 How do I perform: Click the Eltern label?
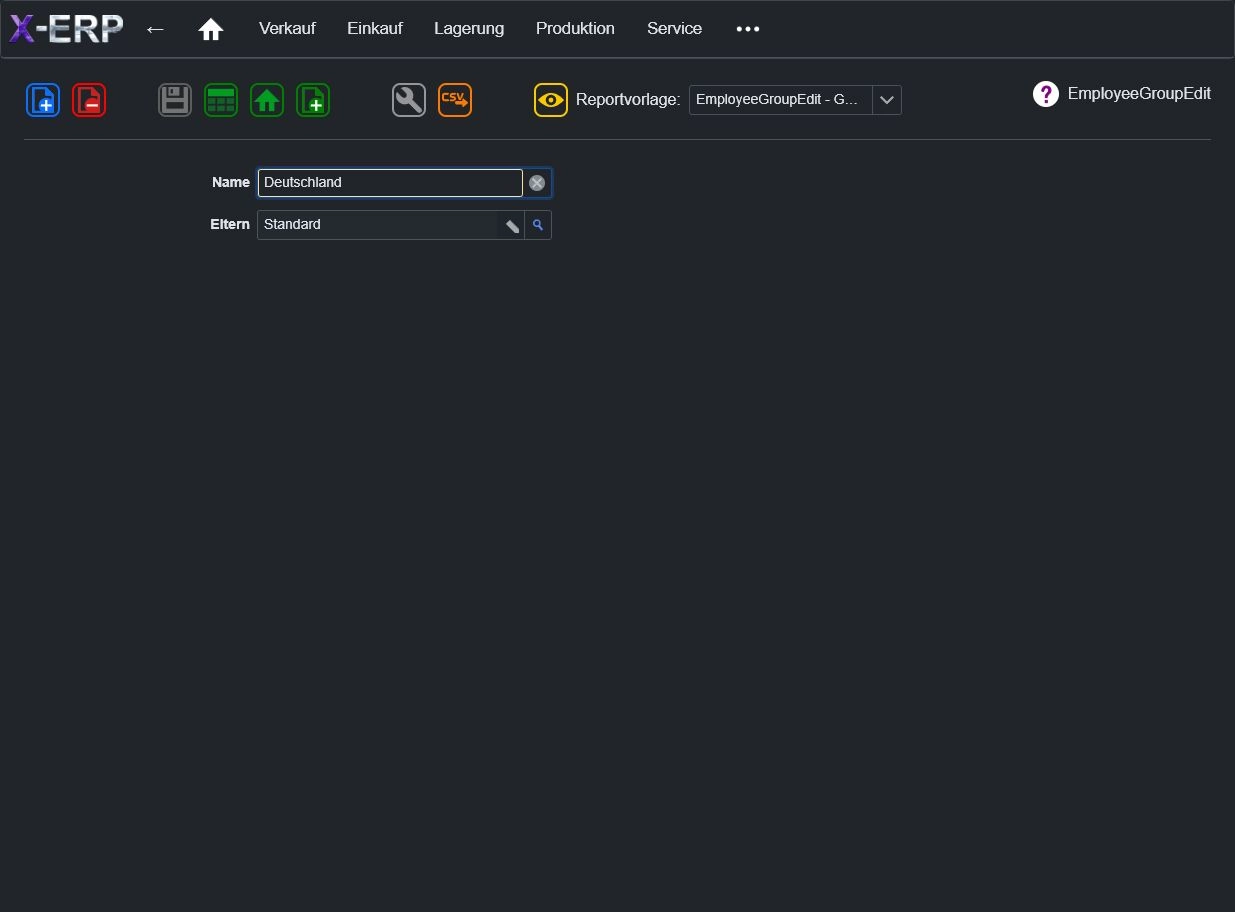pos(230,225)
